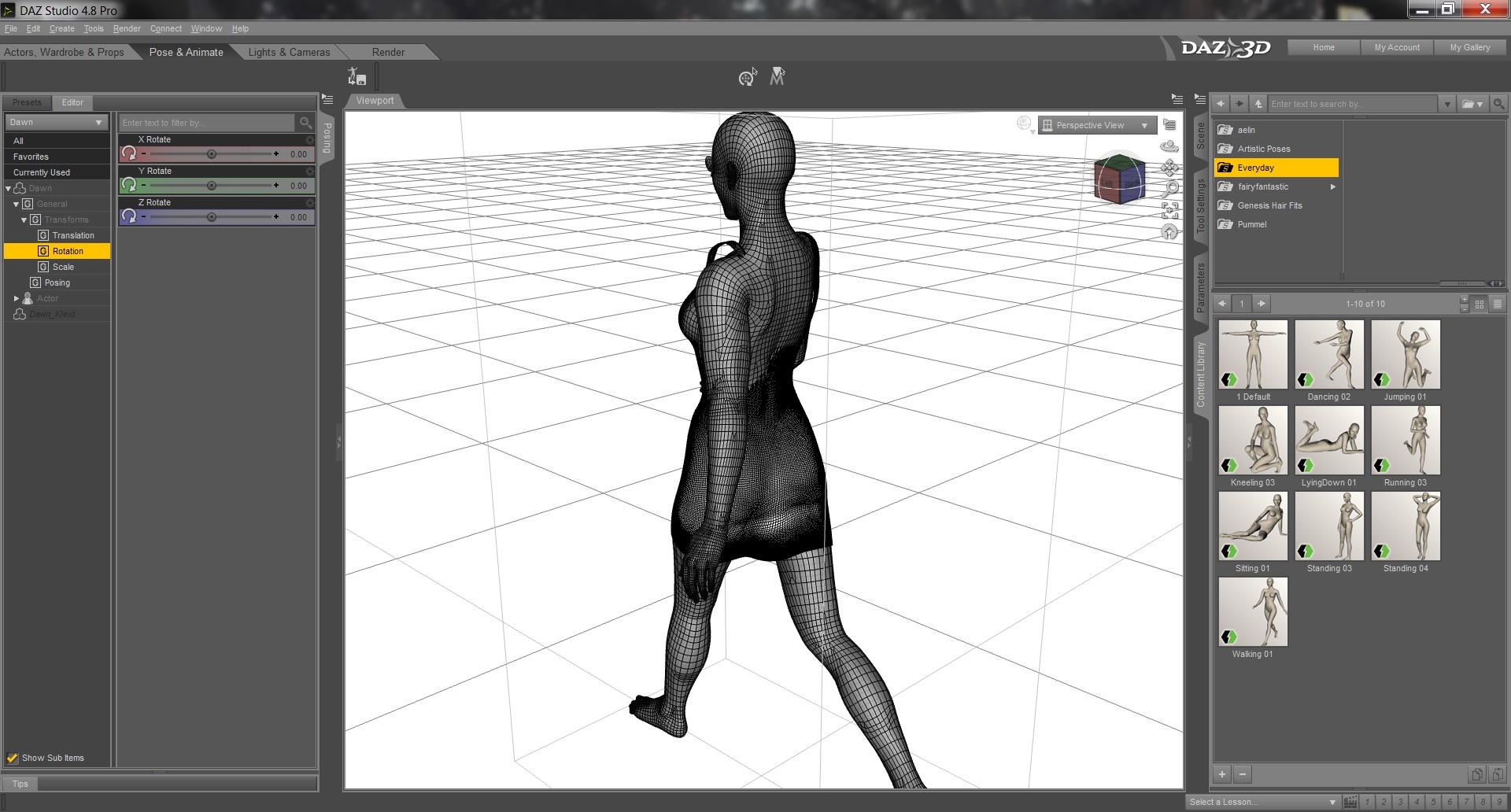Switch to Actors, Wardrobe & Props tab
Viewport: 1511px width, 812px height.
(64, 52)
